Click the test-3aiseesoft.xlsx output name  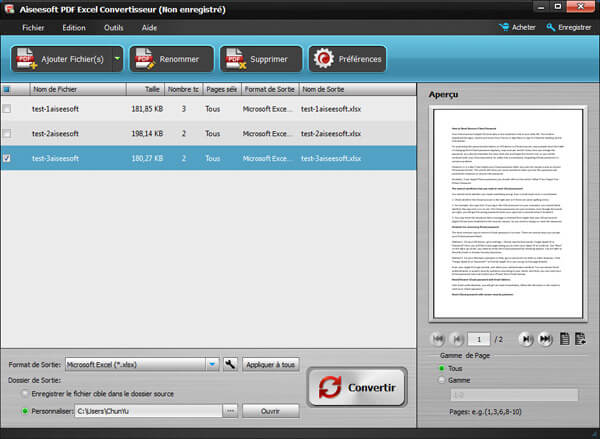(331, 158)
